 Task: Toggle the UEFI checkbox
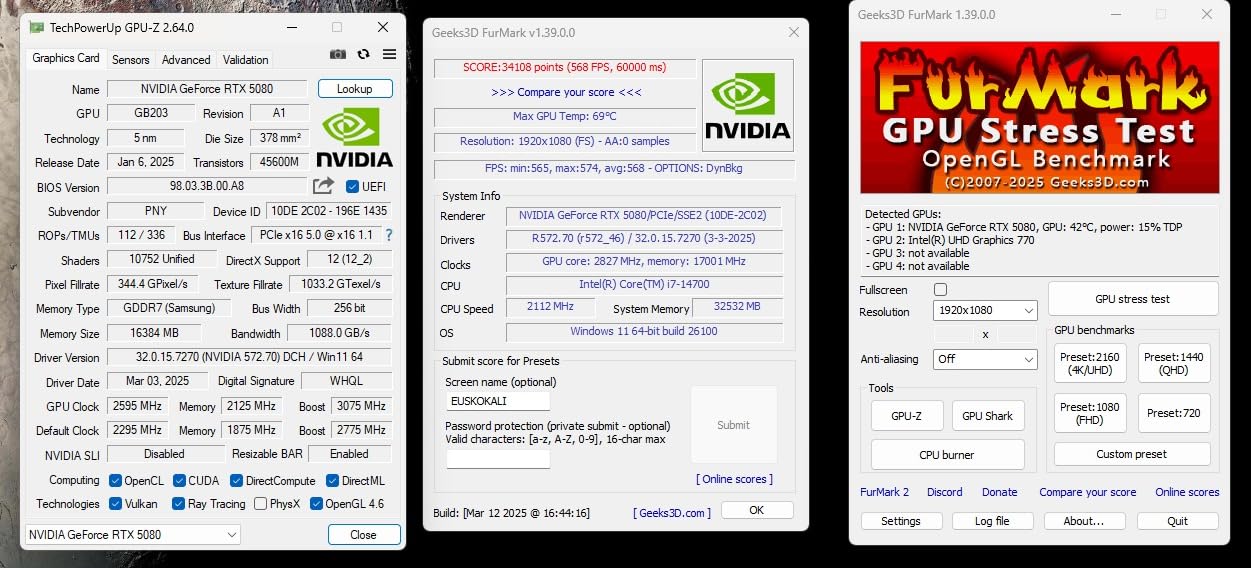pyautogui.click(x=352, y=187)
